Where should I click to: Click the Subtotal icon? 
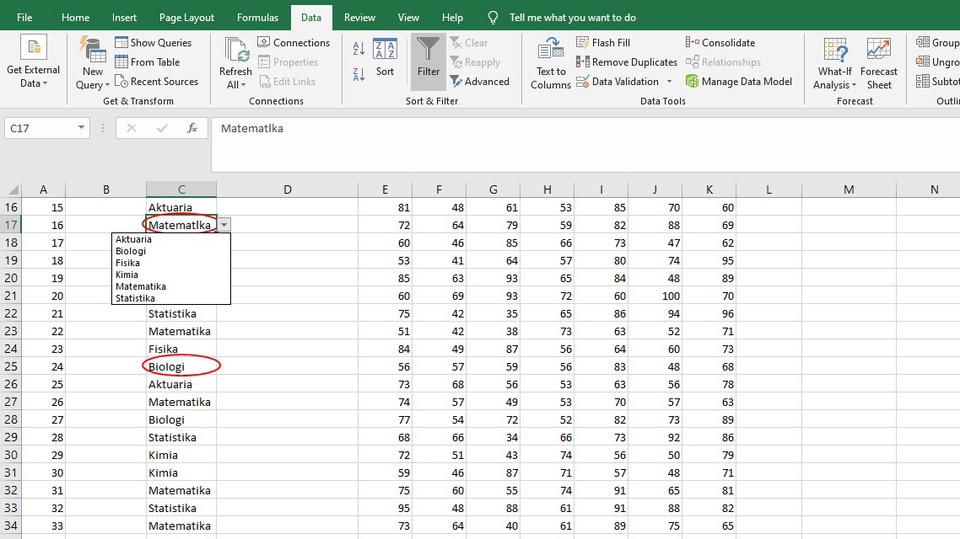pos(923,81)
